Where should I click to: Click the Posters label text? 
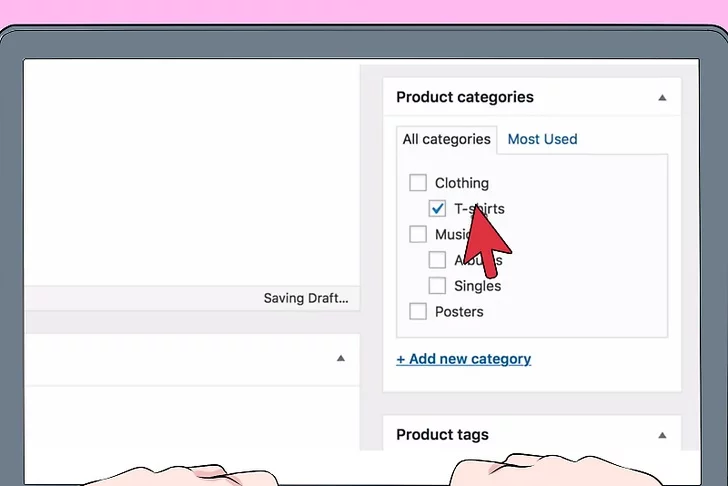(459, 312)
